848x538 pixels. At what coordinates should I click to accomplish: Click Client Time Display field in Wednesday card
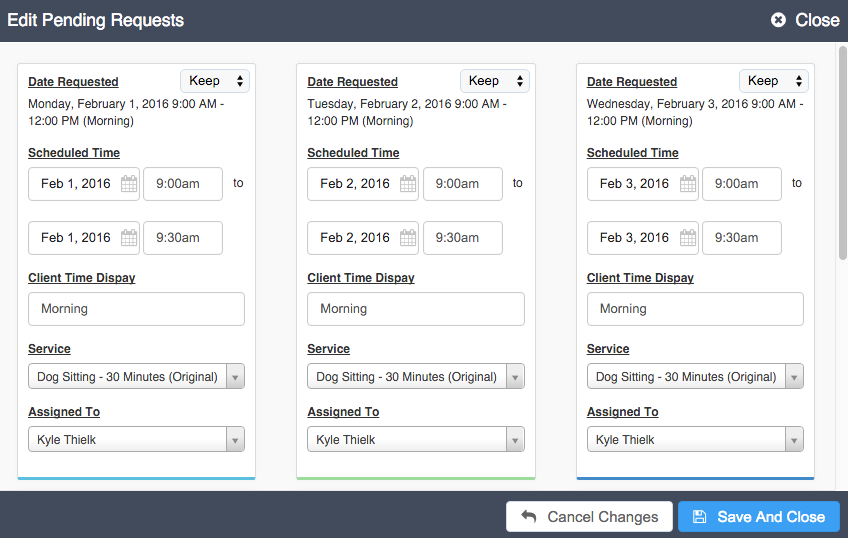pyautogui.click(x=695, y=309)
